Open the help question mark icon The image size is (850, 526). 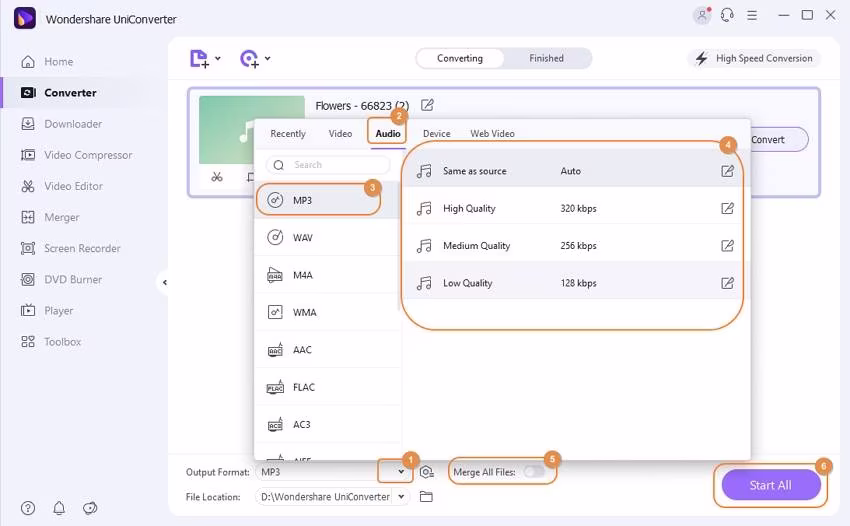(x=28, y=508)
